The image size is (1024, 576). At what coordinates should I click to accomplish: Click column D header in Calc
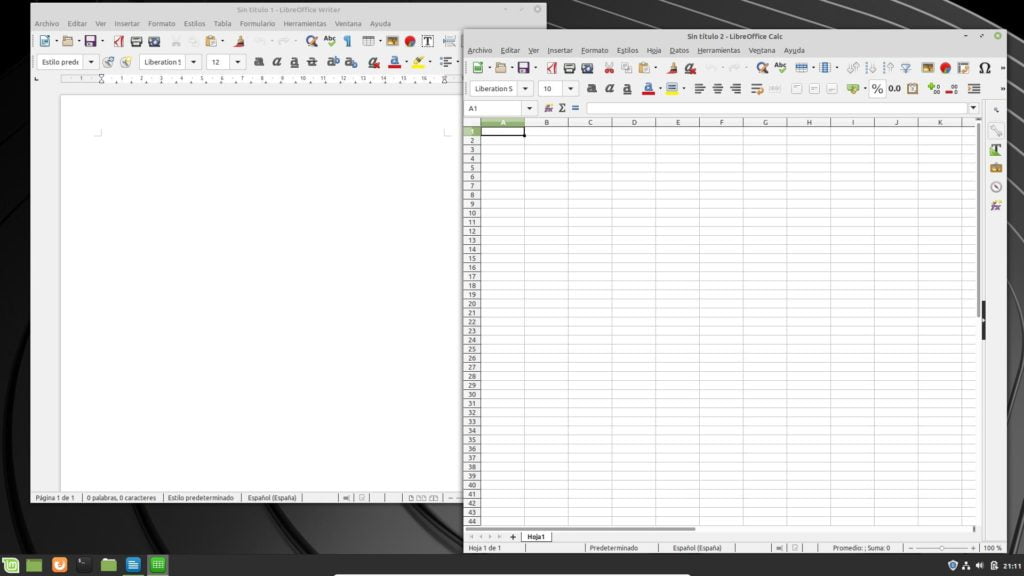click(633, 122)
